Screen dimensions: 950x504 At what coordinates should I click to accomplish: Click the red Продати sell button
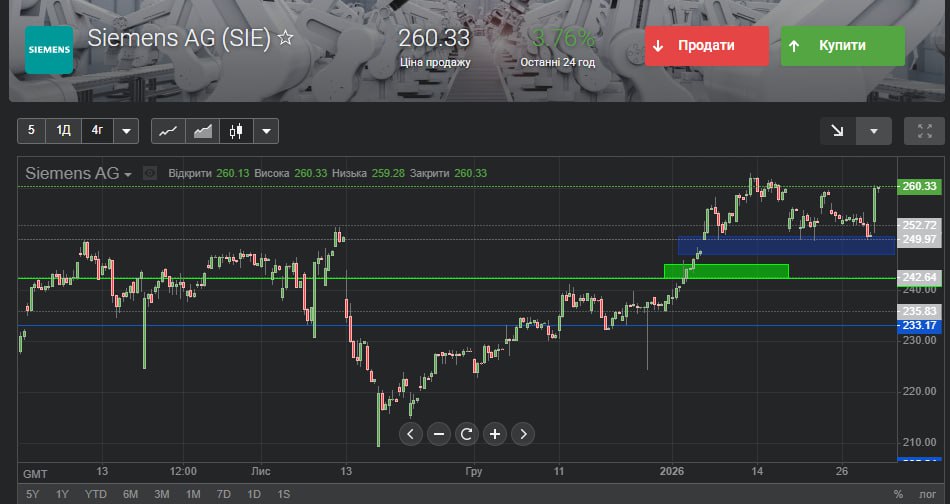pyautogui.click(x=706, y=45)
